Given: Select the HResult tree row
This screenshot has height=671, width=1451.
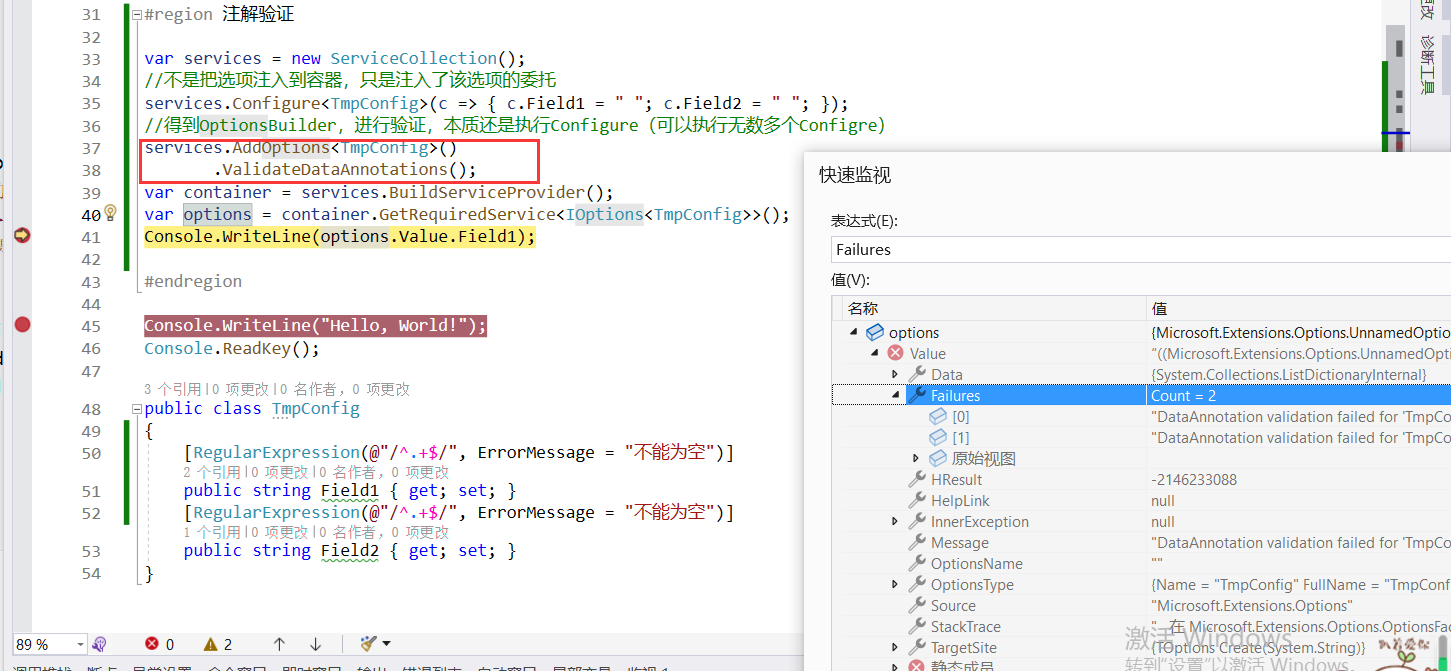Looking at the screenshot, I should pos(1141,479).
